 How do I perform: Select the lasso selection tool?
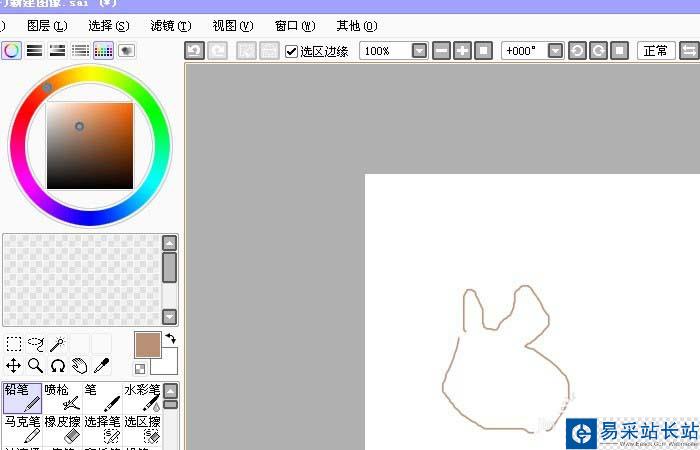tap(36, 344)
